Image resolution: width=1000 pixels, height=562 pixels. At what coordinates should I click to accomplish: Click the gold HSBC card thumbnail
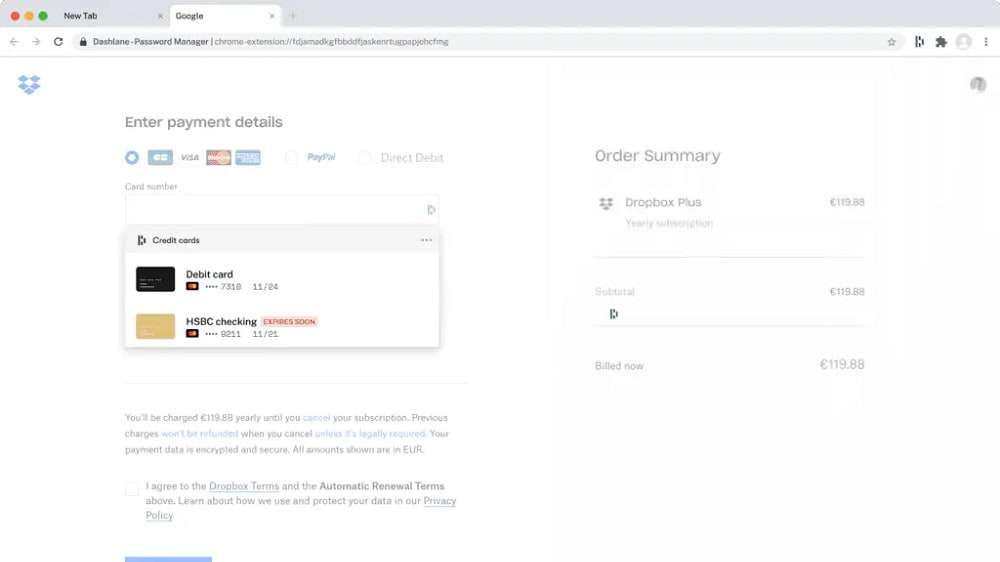155,326
